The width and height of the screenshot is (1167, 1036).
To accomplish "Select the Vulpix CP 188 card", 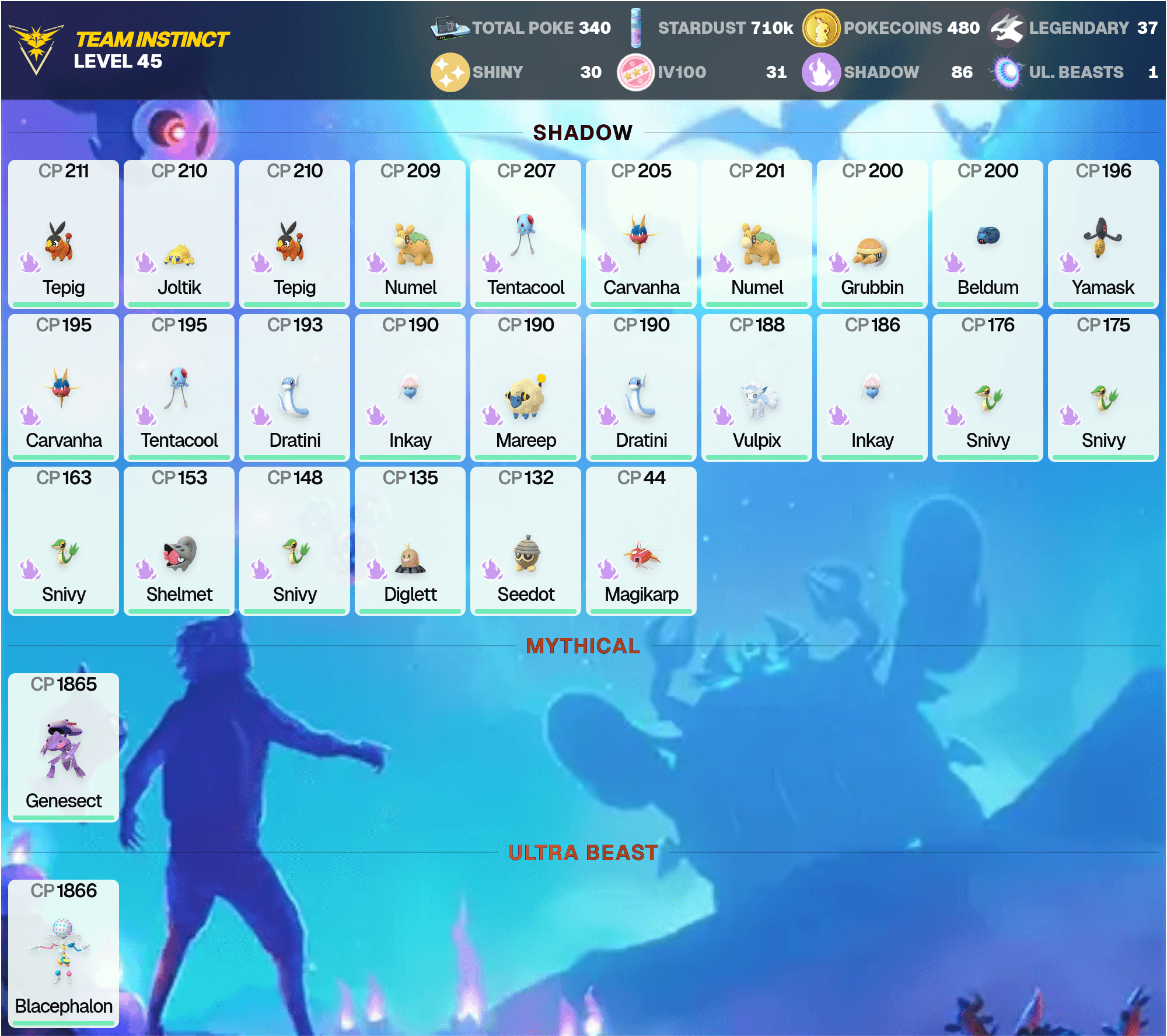I will (757, 387).
